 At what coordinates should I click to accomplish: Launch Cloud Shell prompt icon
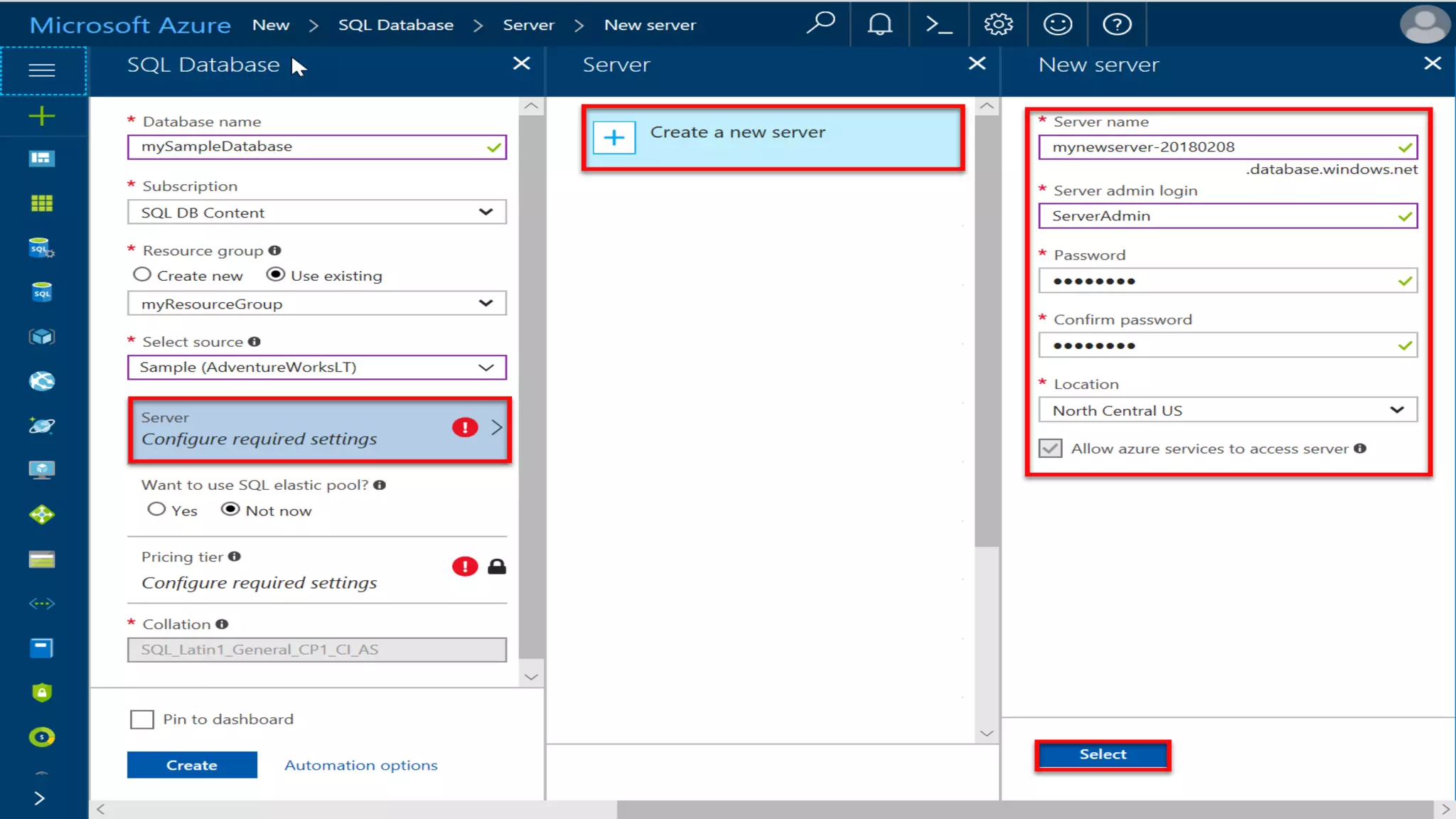click(938, 24)
